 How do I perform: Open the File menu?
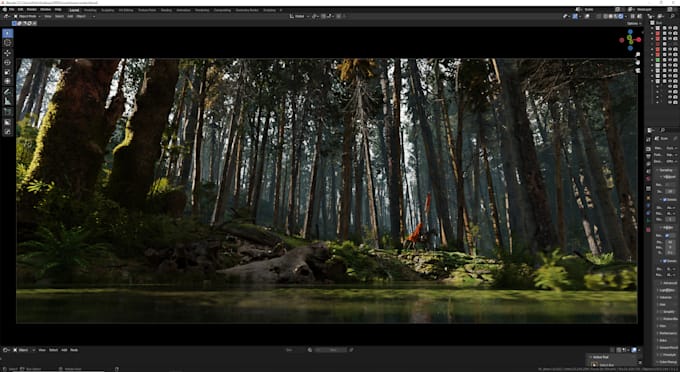(x=11, y=10)
